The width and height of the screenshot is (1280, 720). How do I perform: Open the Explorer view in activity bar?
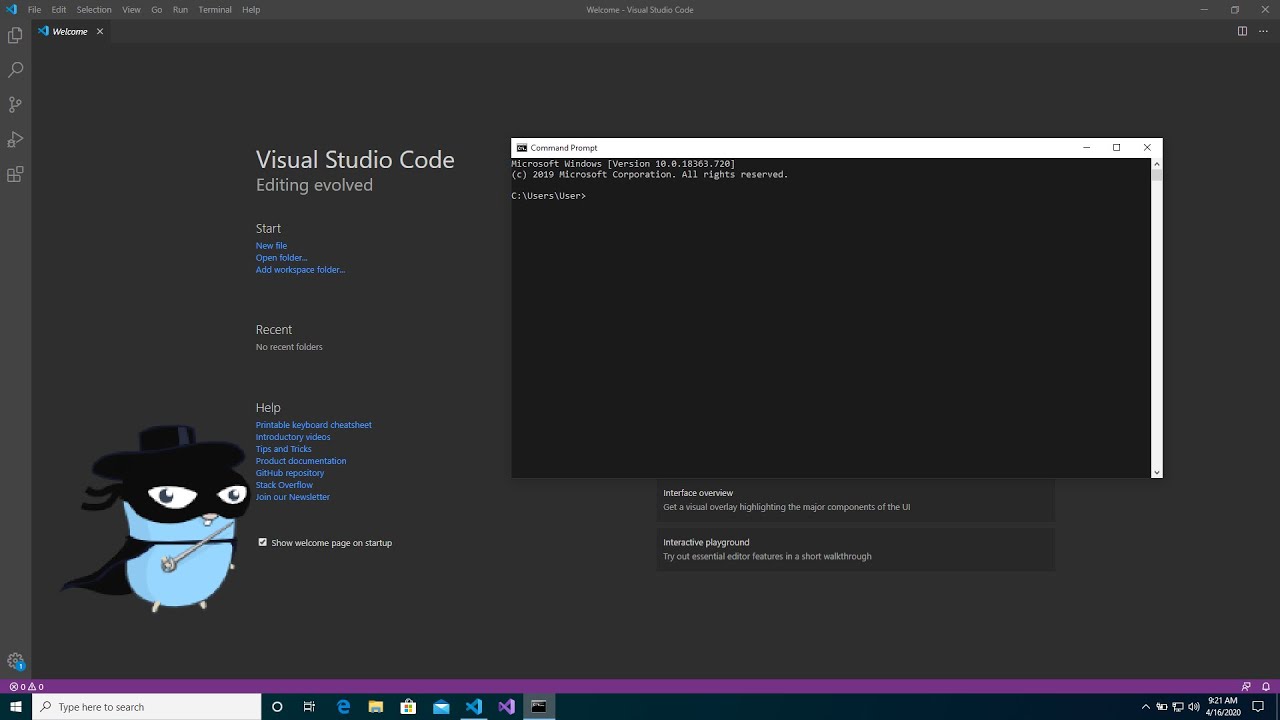pyautogui.click(x=15, y=36)
